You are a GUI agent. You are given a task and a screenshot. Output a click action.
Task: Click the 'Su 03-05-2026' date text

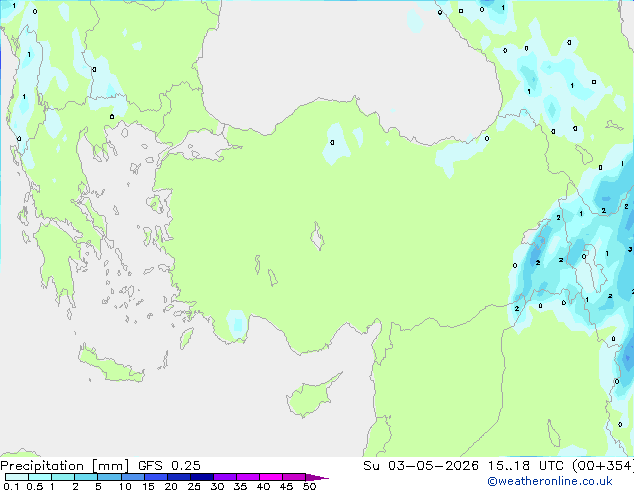click(421, 466)
